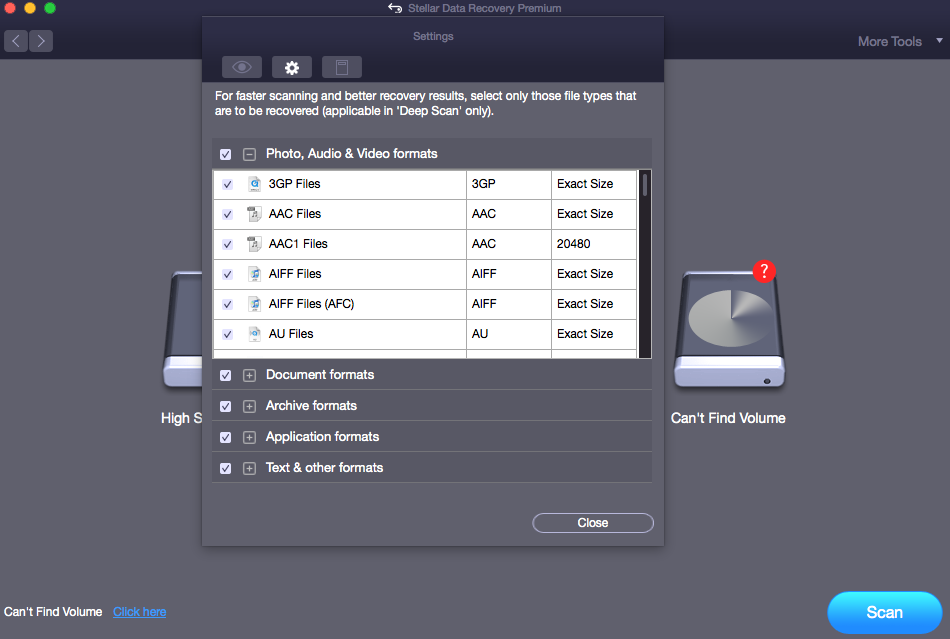Click the AAC1 Files file-type icon
Viewport: 950px width, 639px height.
254,243
